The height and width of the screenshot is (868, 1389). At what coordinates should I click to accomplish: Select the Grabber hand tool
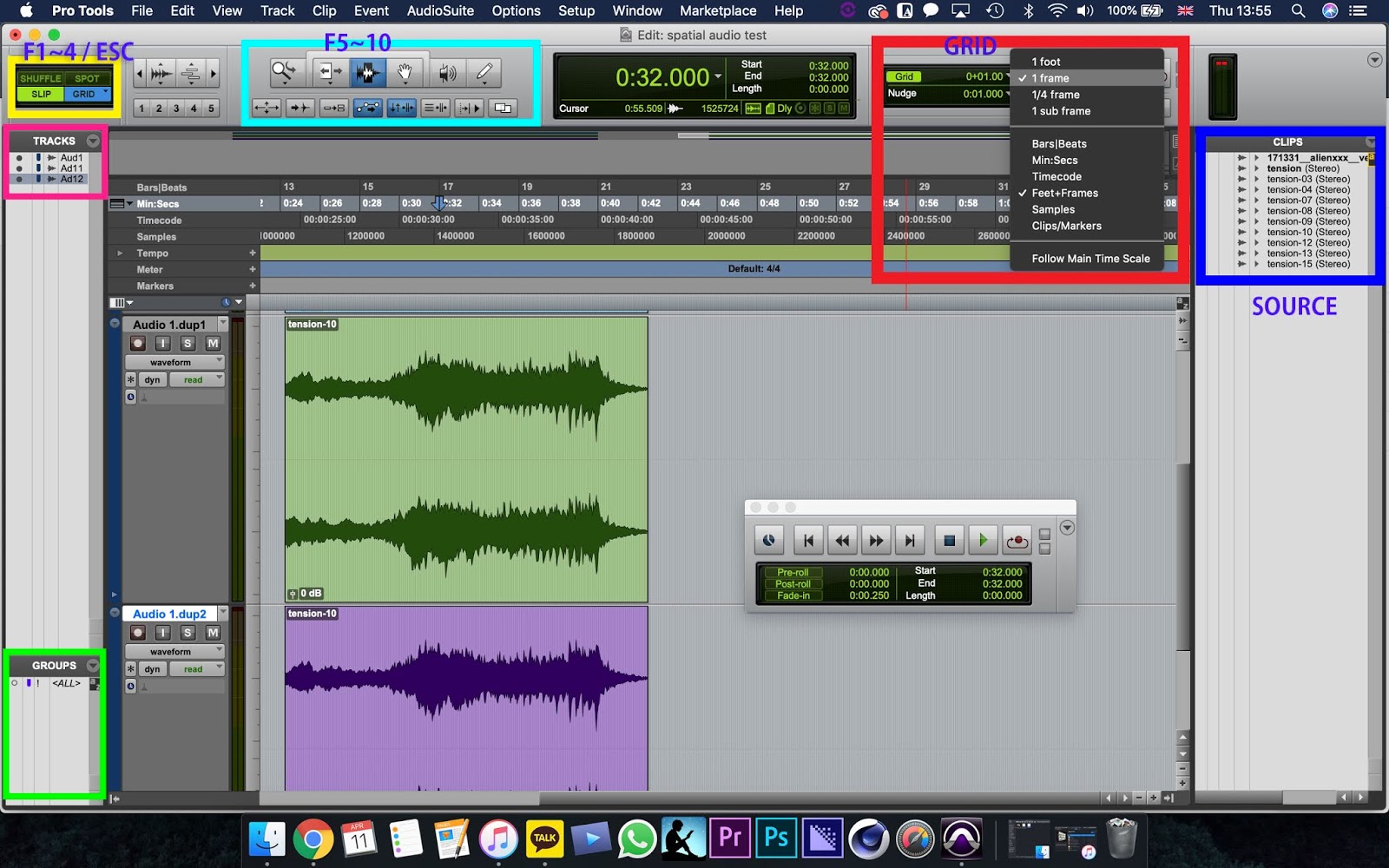click(405, 73)
